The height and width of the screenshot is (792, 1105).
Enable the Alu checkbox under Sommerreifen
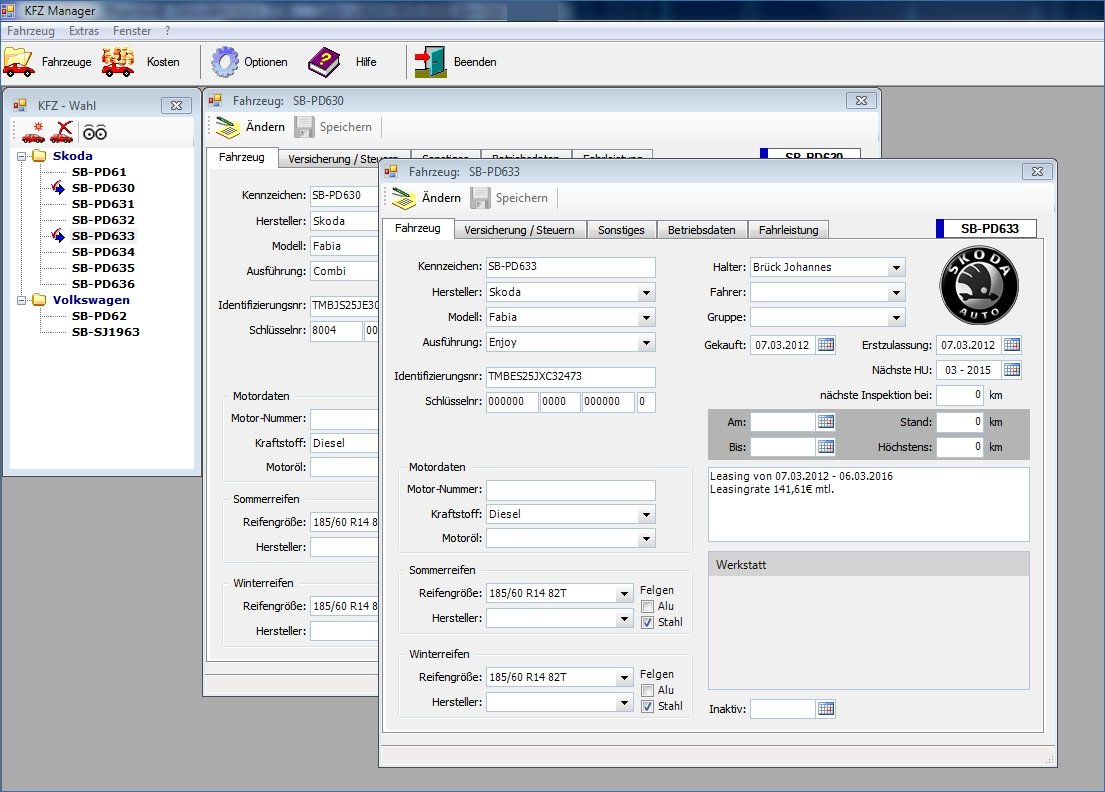pos(648,607)
